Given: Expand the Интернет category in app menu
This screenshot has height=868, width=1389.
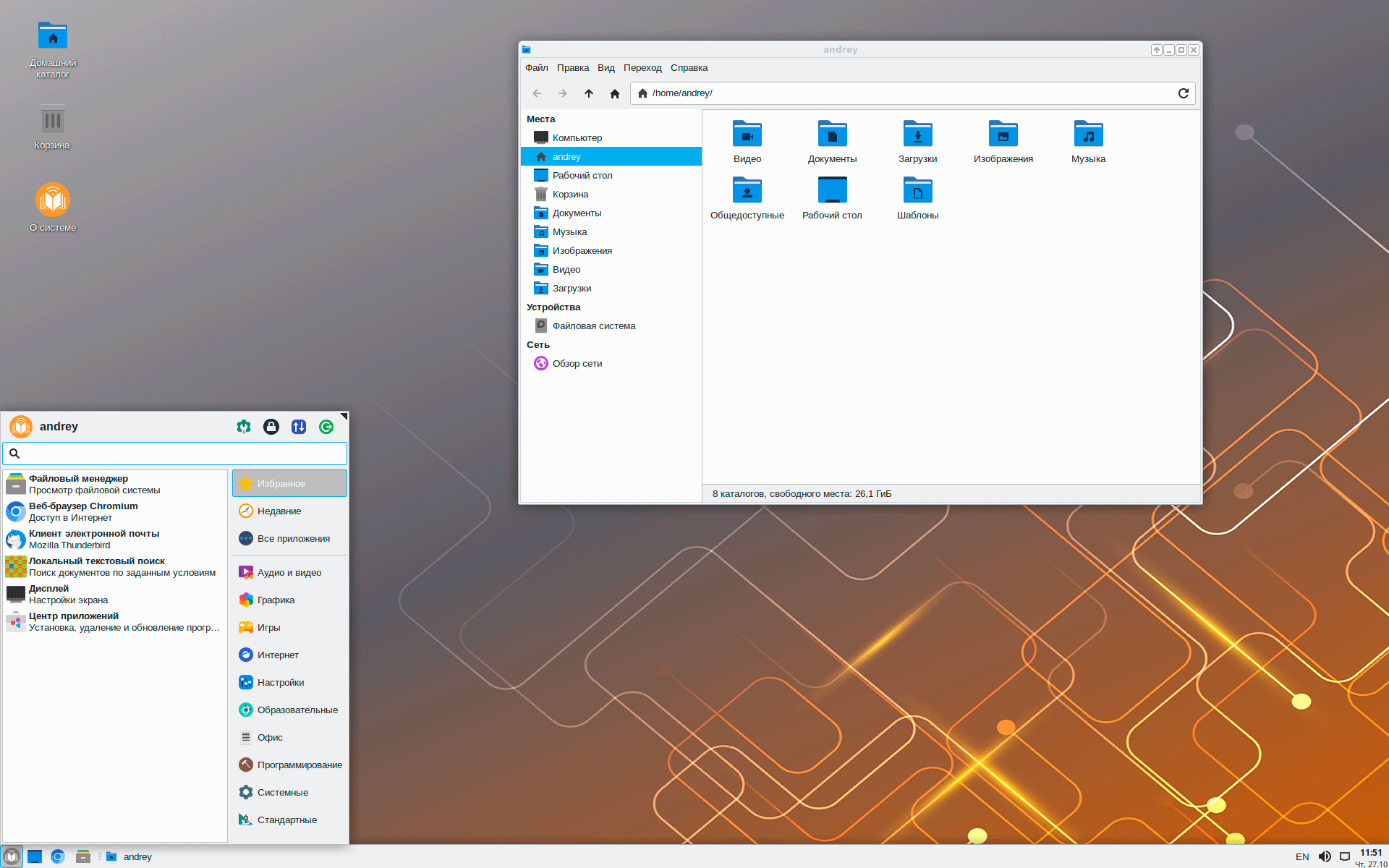Looking at the screenshot, I should (x=278, y=655).
